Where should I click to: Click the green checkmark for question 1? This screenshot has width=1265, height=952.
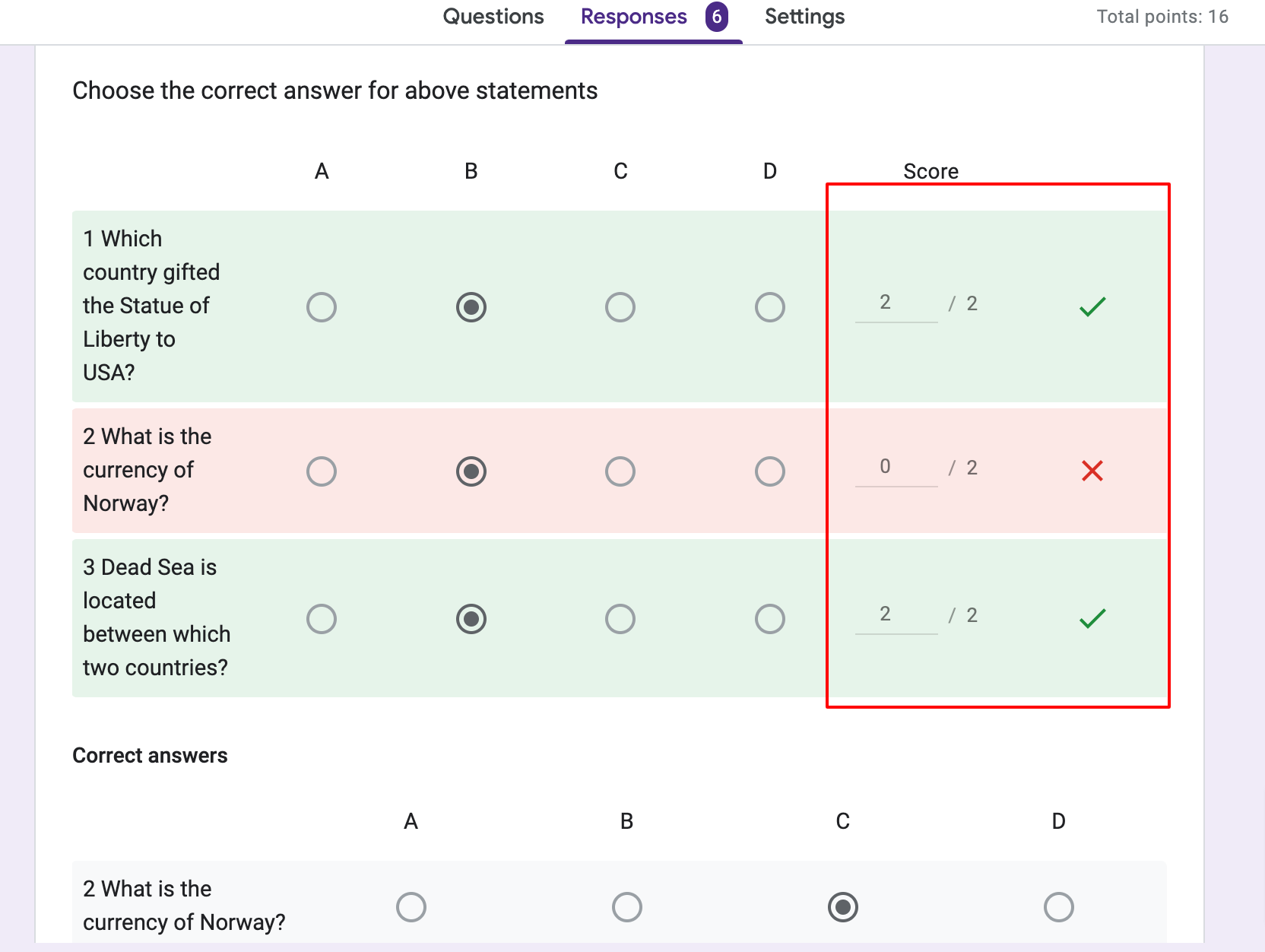click(x=1093, y=307)
